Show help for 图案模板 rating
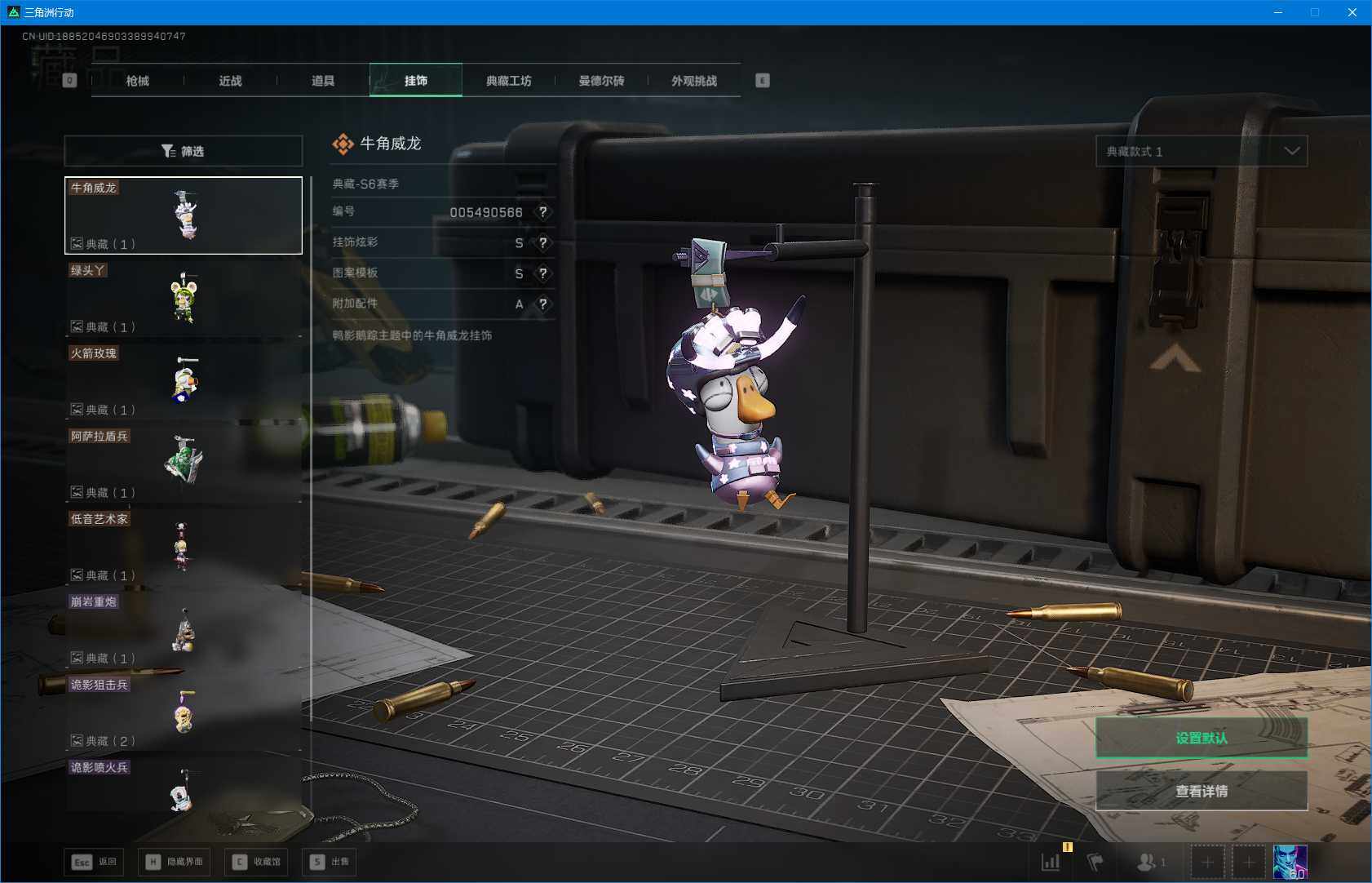This screenshot has width=1372, height=883. click(542, 273)
